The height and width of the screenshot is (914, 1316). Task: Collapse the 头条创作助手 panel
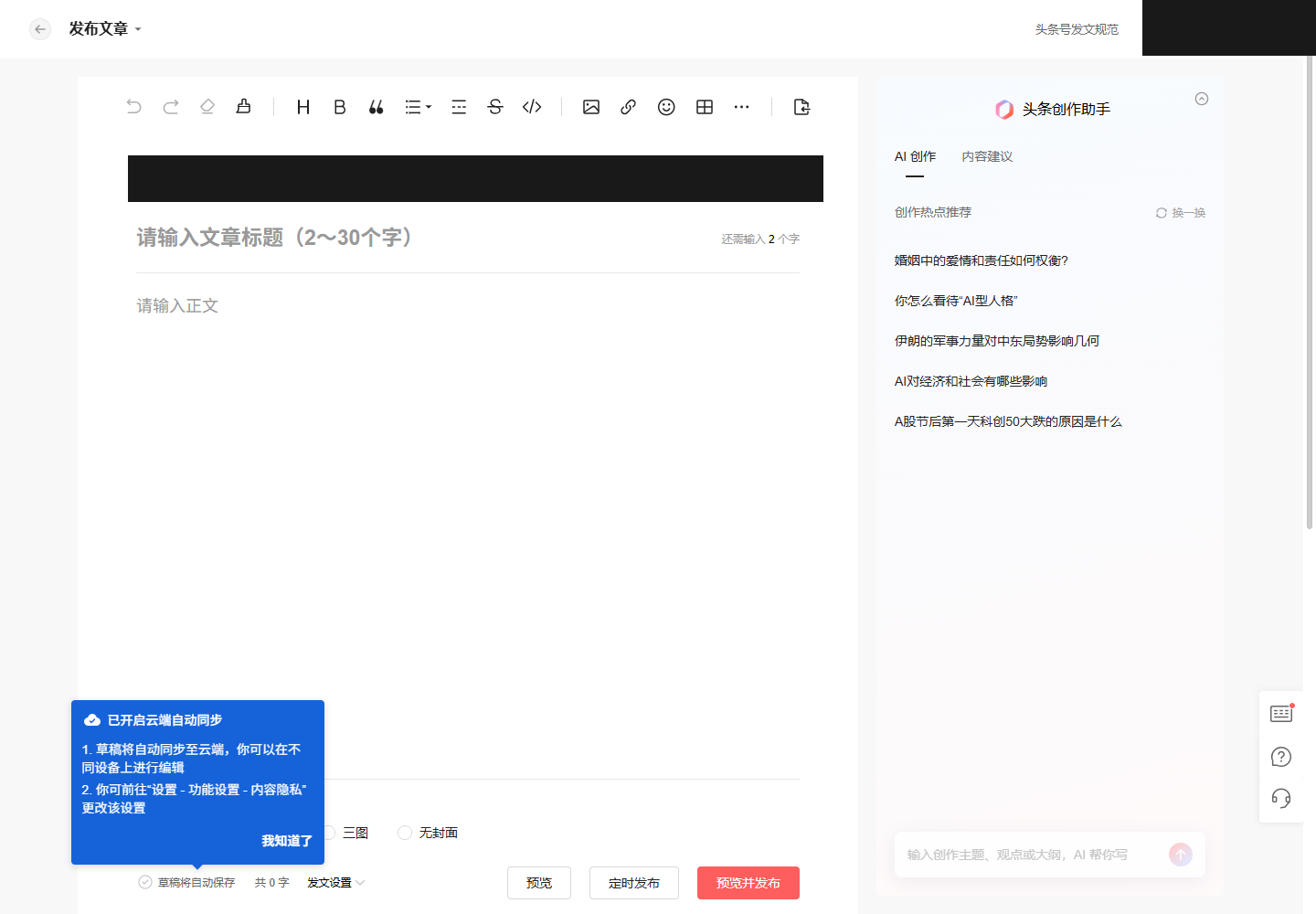point(1202,99)
